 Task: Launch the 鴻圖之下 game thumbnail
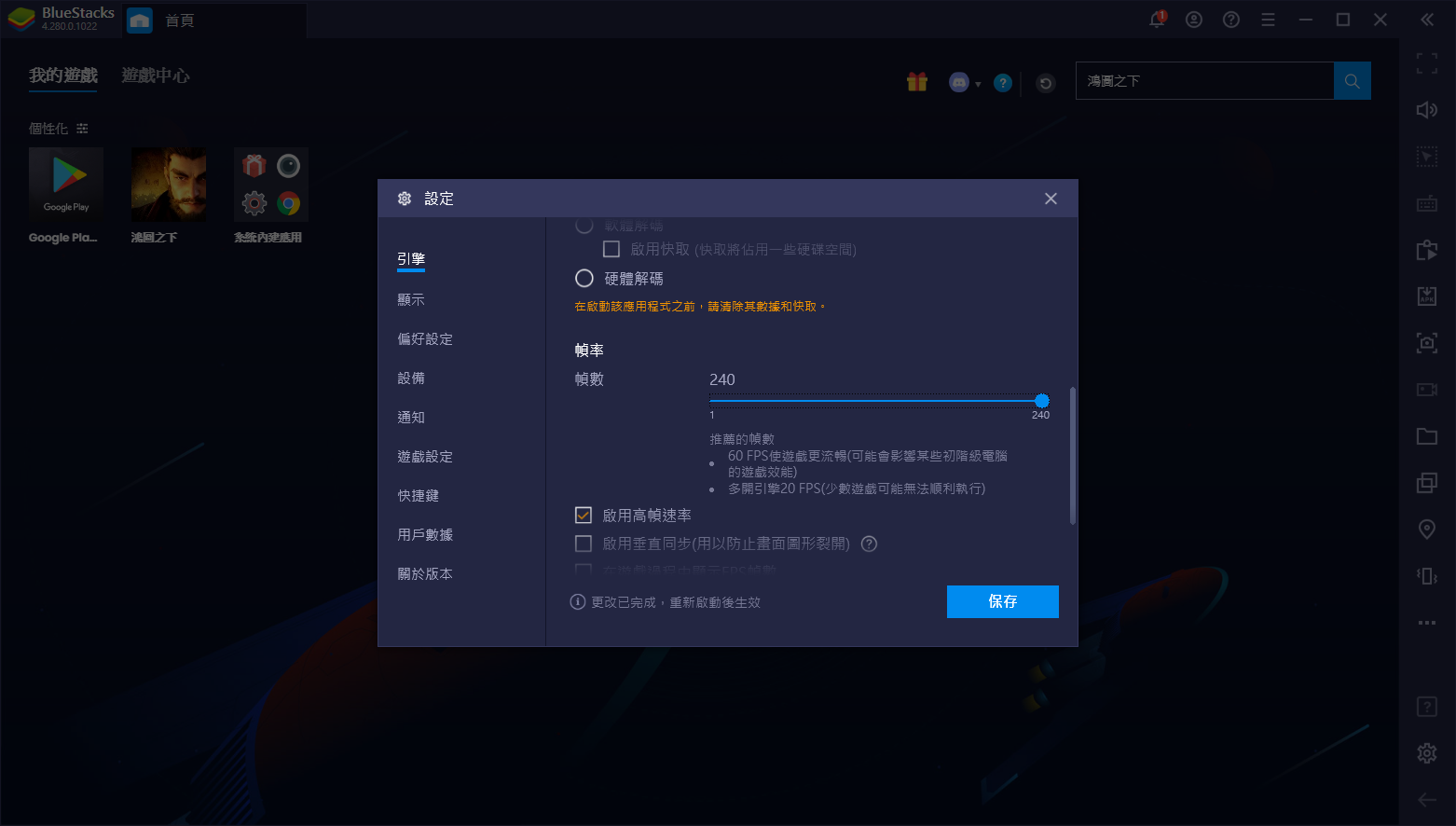pos(169,185)
